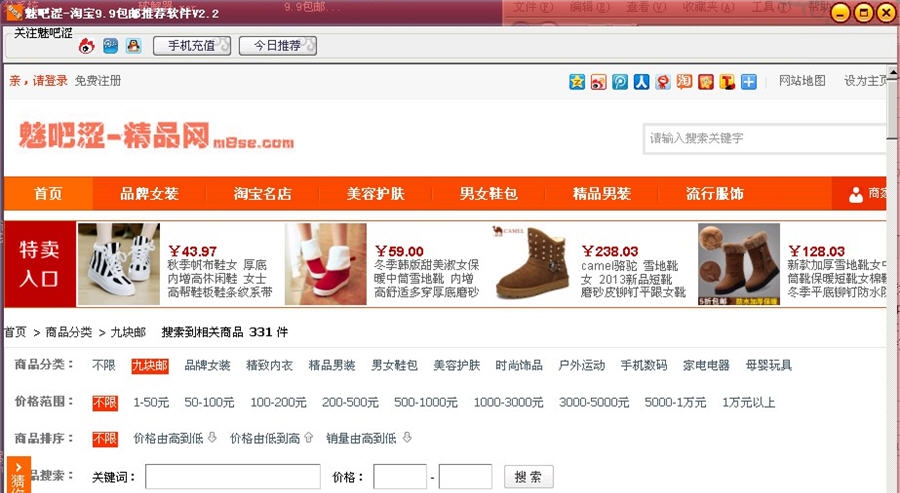Share via the blue P Pengyou icon

coord(620,81)
